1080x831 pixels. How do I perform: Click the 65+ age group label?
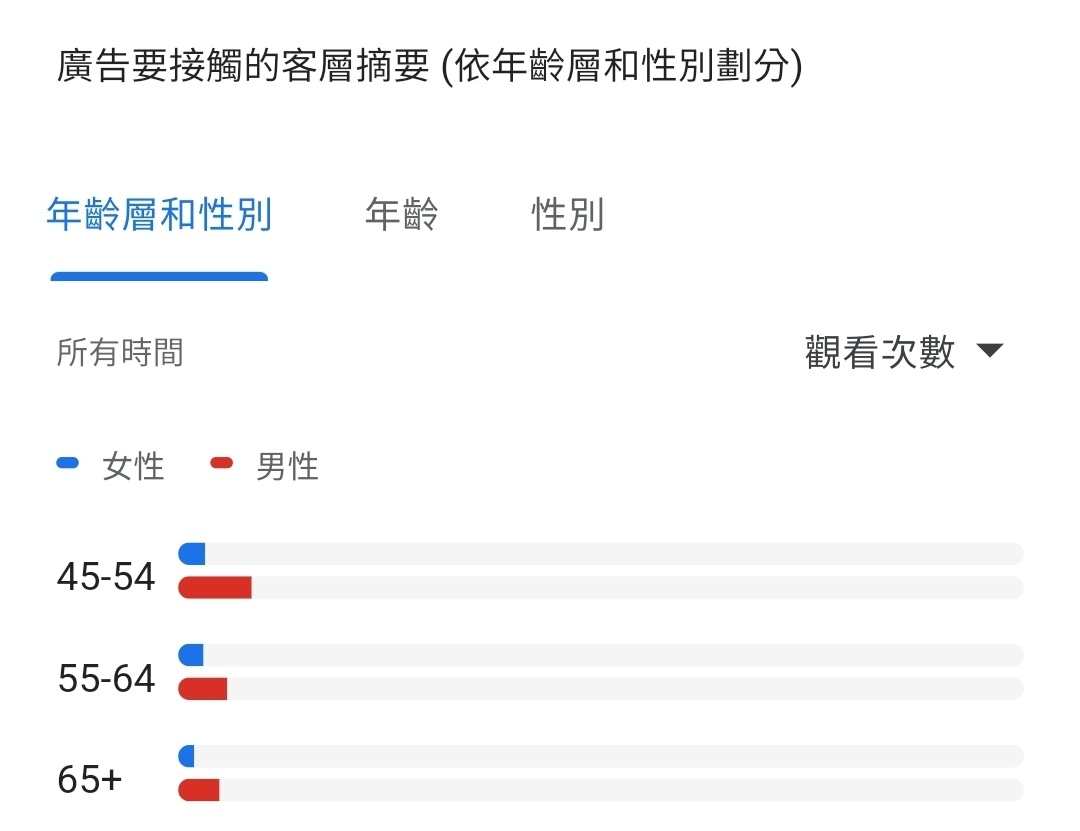point(90,779)
